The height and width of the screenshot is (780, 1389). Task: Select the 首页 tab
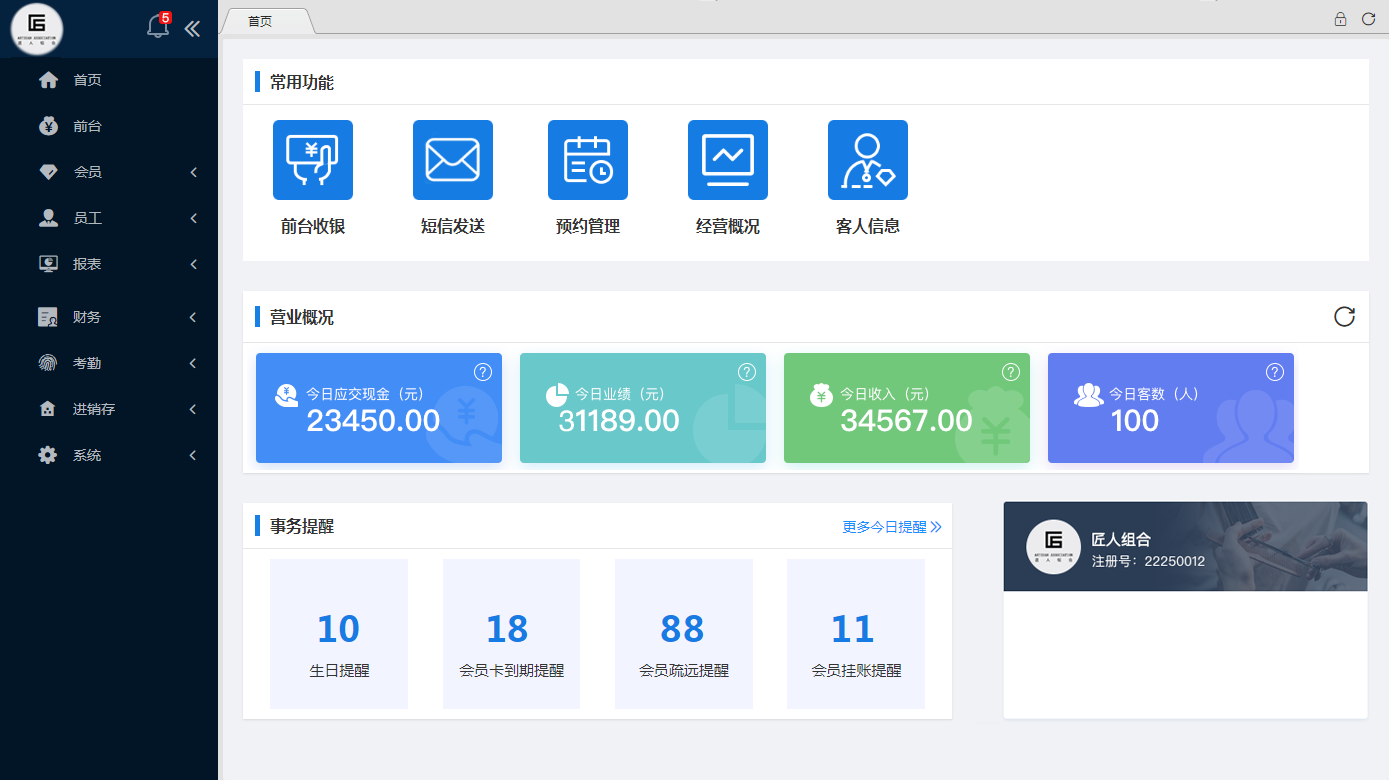click(x=266, y=21)
